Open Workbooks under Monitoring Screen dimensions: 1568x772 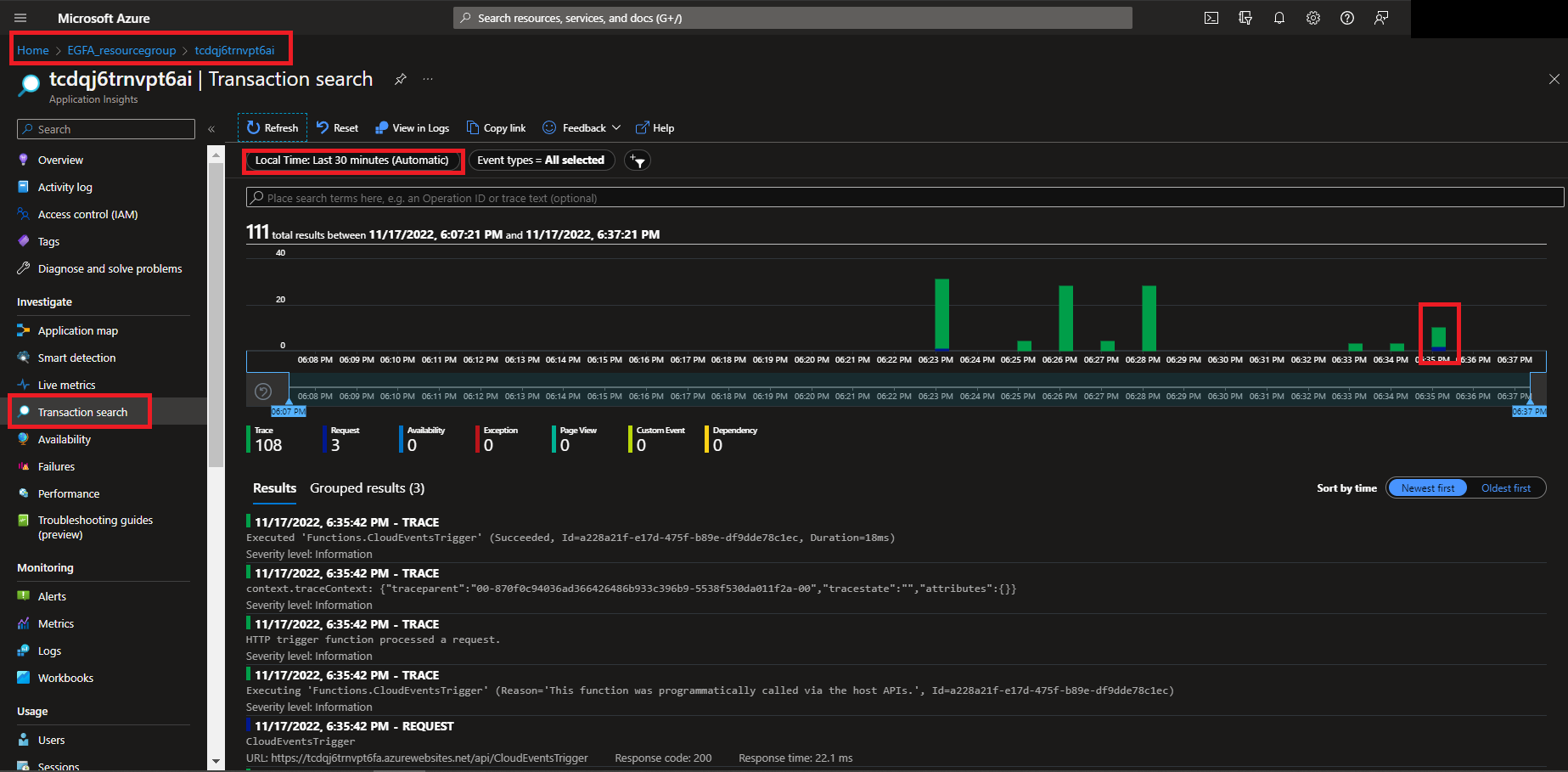(x=65, y=678)
